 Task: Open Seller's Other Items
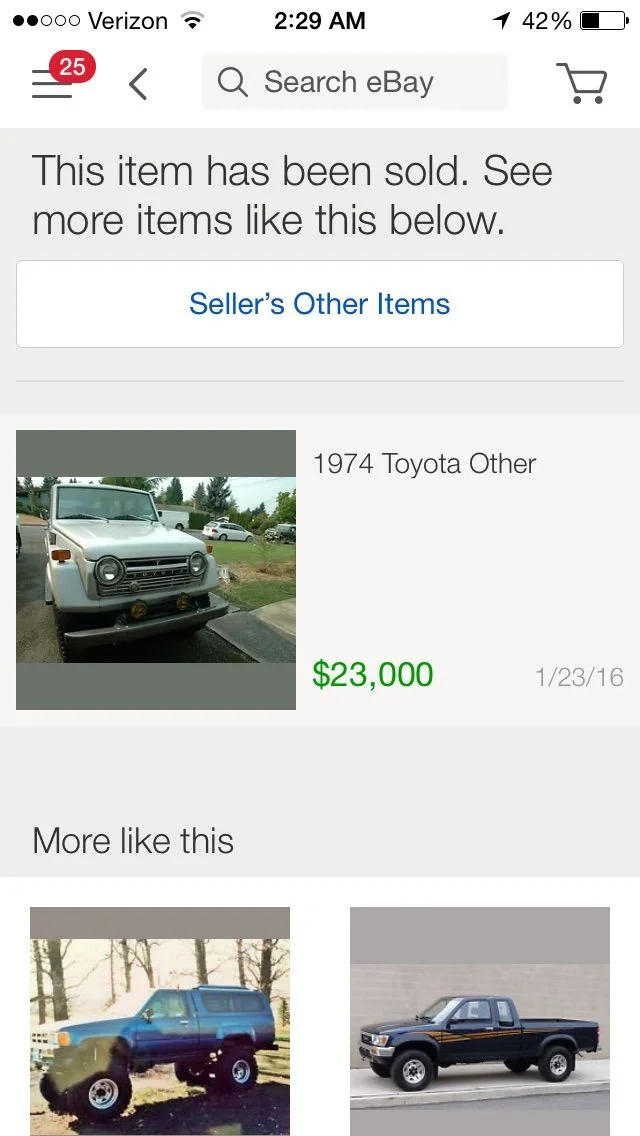[320, 304]
